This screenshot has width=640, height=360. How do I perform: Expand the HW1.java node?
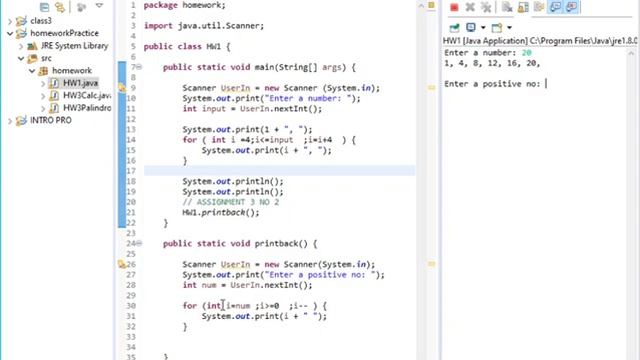(43, 84)
